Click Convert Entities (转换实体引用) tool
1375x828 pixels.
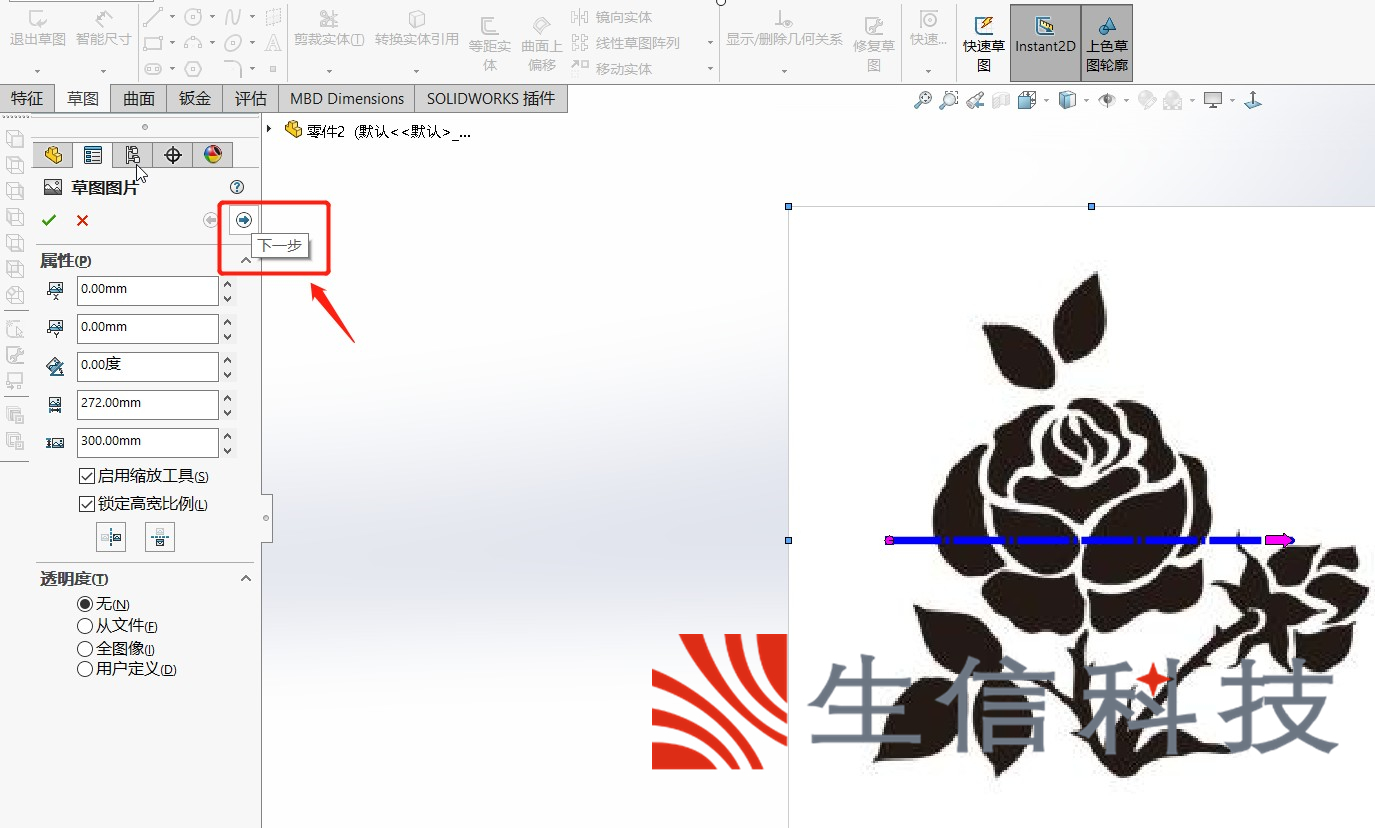[x=417, y=29]
